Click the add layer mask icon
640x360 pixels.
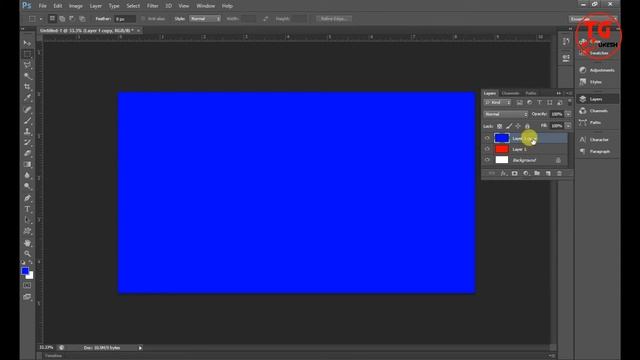515,173
